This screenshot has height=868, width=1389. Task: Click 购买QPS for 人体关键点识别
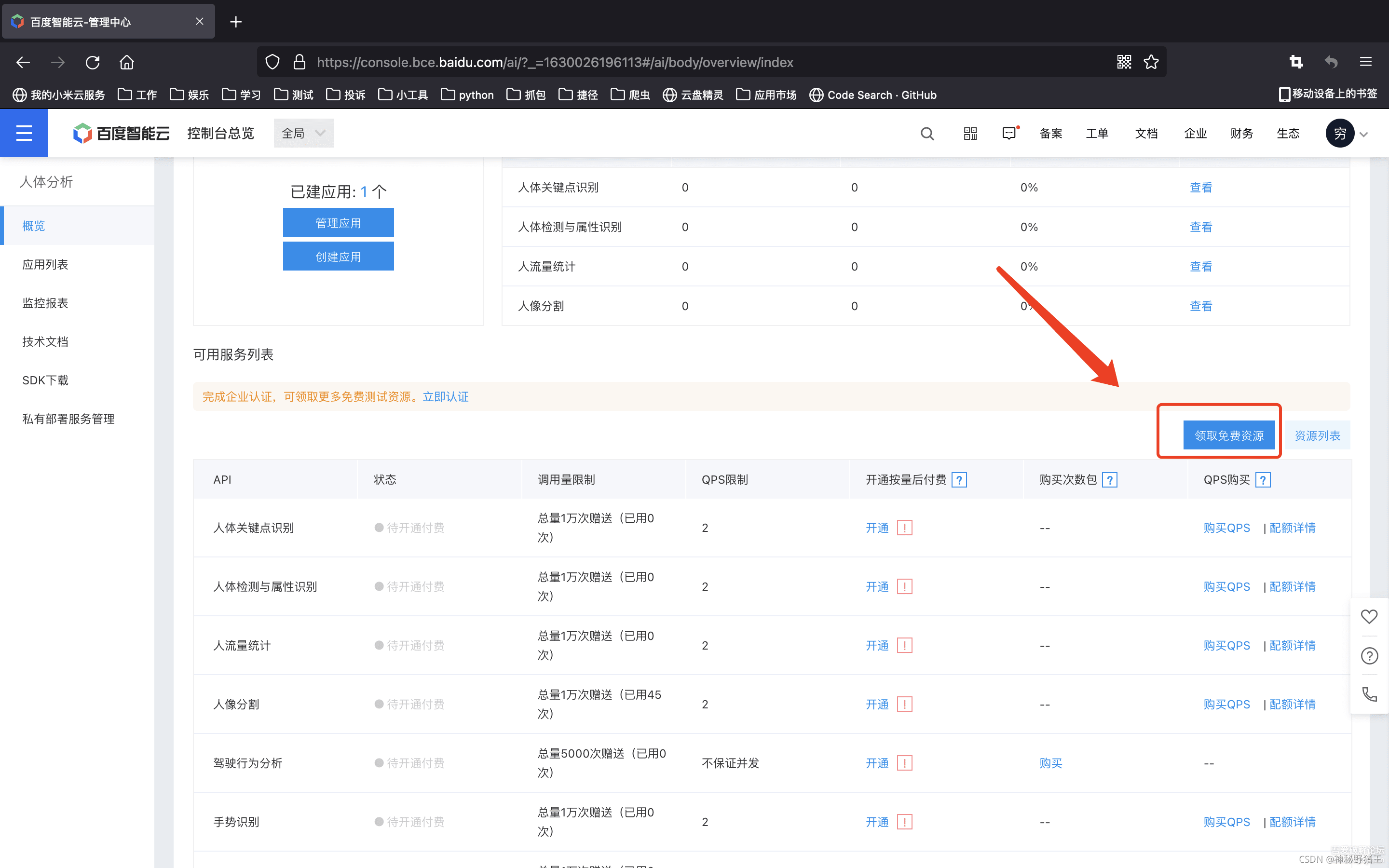[x=1226, y=528]
